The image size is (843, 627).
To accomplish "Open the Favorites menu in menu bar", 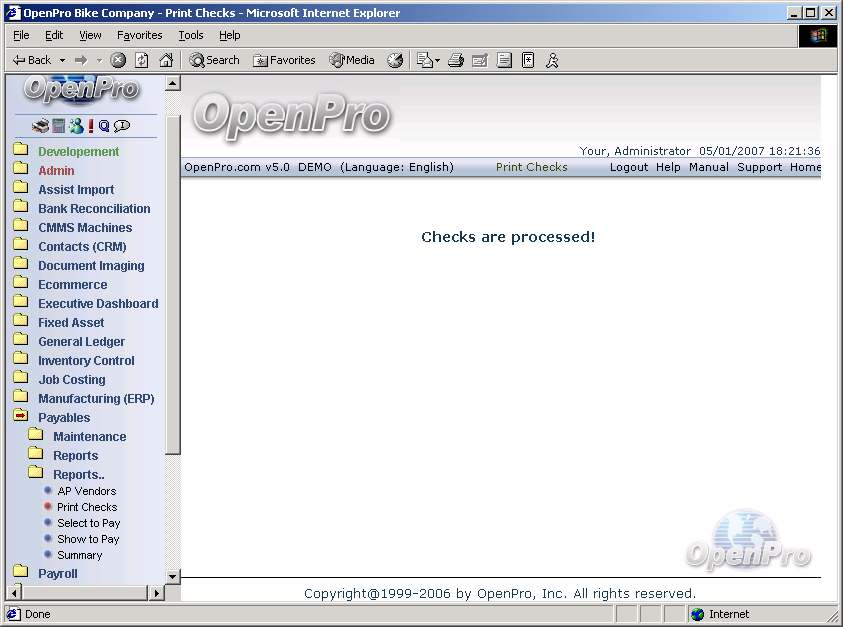I will click(139, 35).
